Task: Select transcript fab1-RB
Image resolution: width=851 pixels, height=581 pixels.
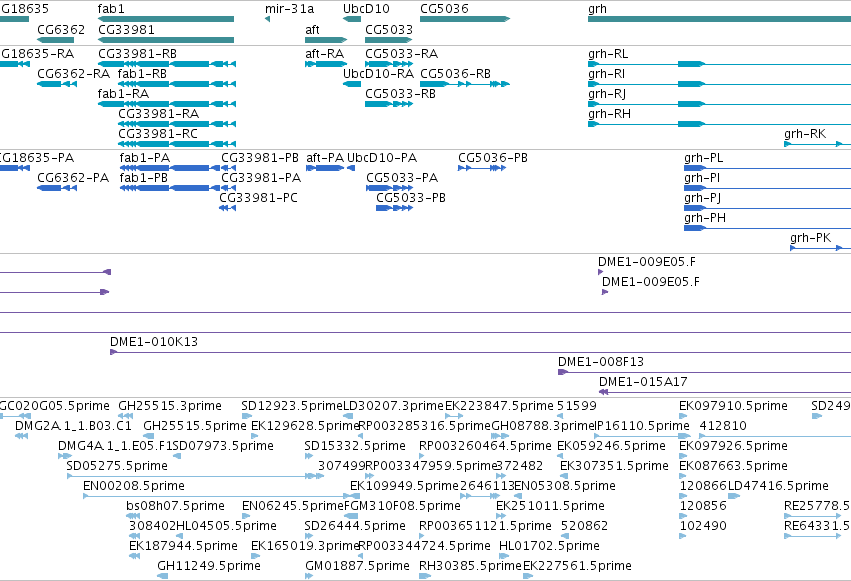Action: 177,84
